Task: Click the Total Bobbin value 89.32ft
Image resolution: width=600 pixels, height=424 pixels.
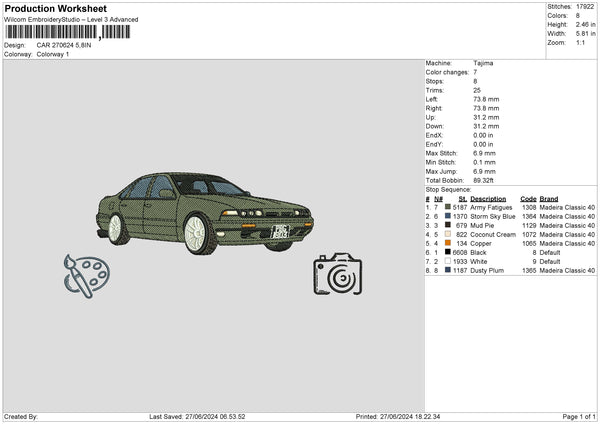Action: (x=483, y=180)
